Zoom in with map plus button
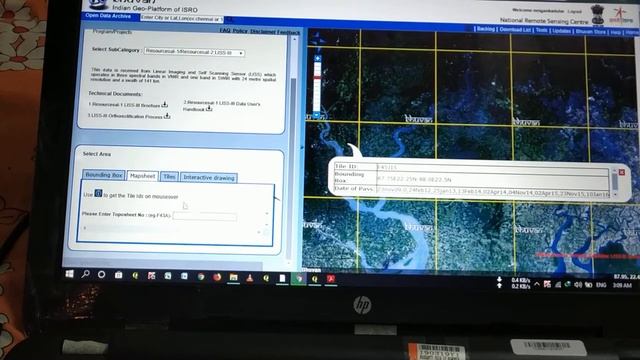Viewport: 640px width, 360px height. click(x=318, y=59)
